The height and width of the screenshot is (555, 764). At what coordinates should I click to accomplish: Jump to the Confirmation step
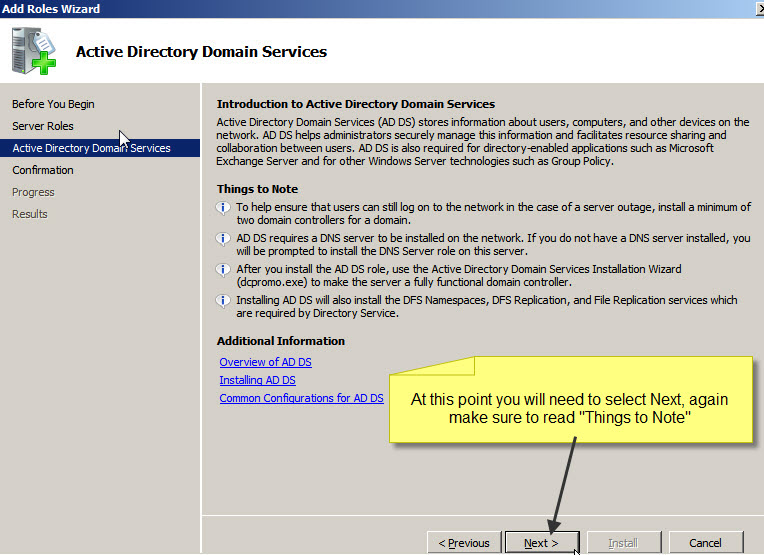pyautogui.click(x=43, y=170)
